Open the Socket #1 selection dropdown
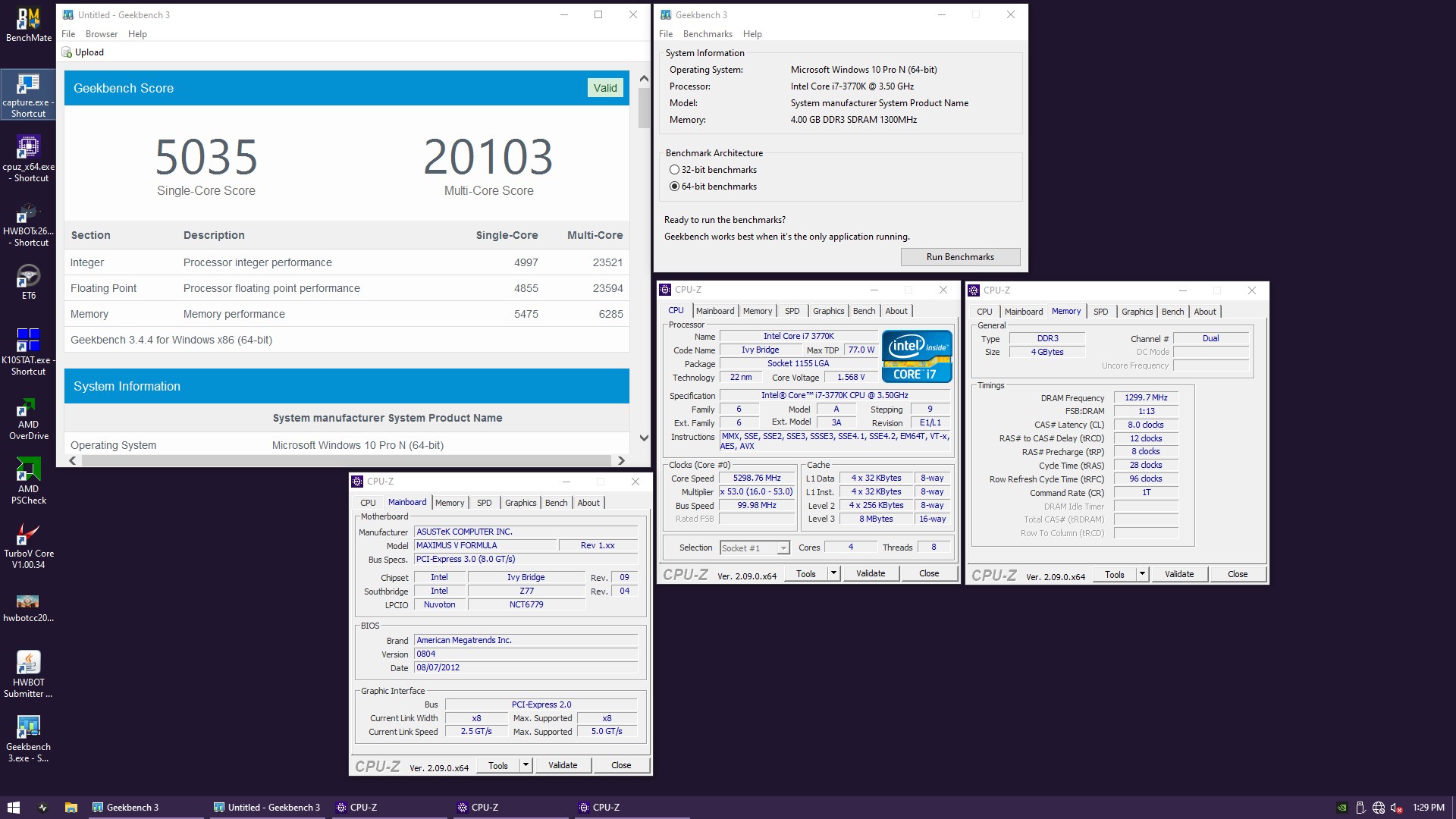The image size is (1456, 819). [x=755, y=548]
